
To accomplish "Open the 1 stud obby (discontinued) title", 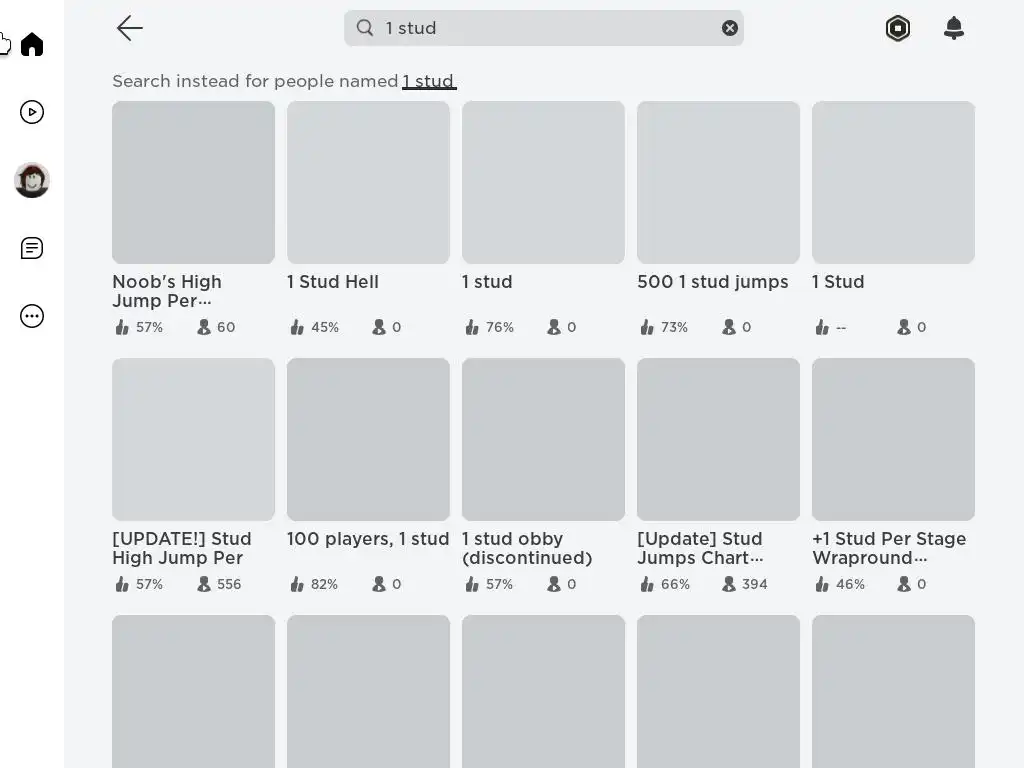I will 527,548.
